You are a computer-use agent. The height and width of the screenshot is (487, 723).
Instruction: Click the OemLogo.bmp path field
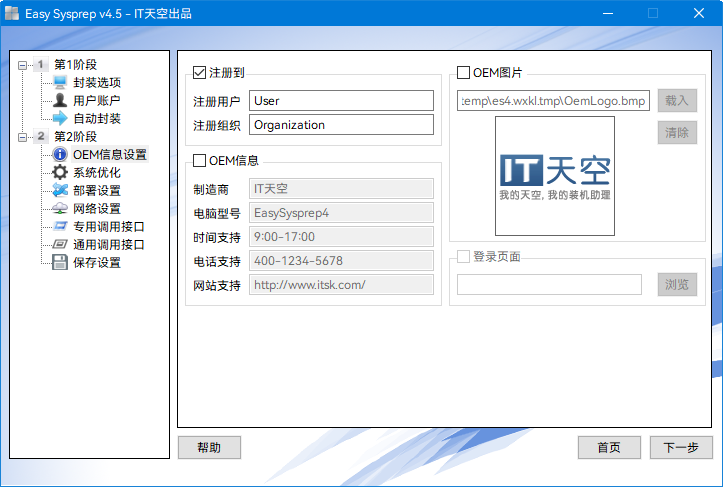coord(553,101)
